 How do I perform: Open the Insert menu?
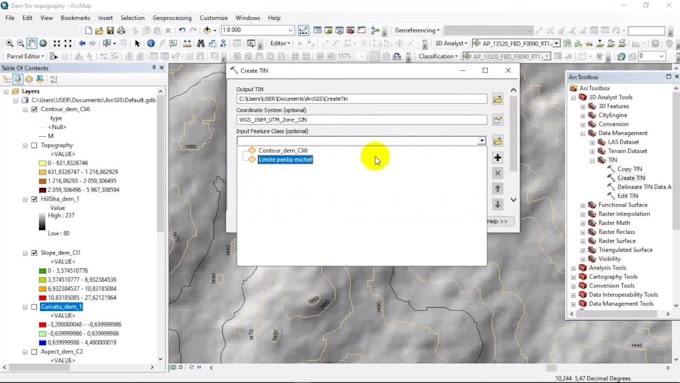[x=105, y=18]
